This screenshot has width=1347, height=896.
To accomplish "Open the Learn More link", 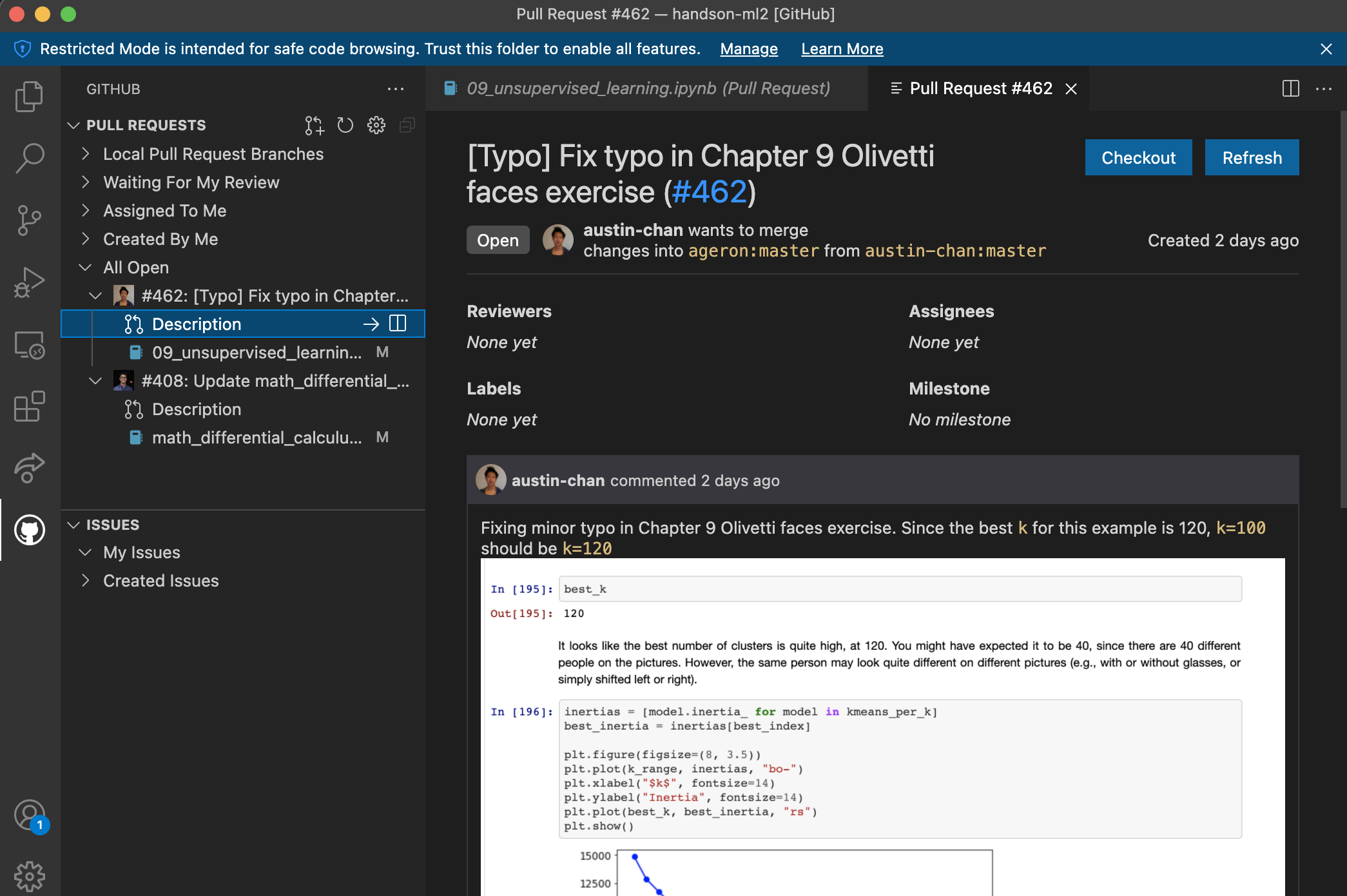I will pyautogui.click(x=842, y=49).
